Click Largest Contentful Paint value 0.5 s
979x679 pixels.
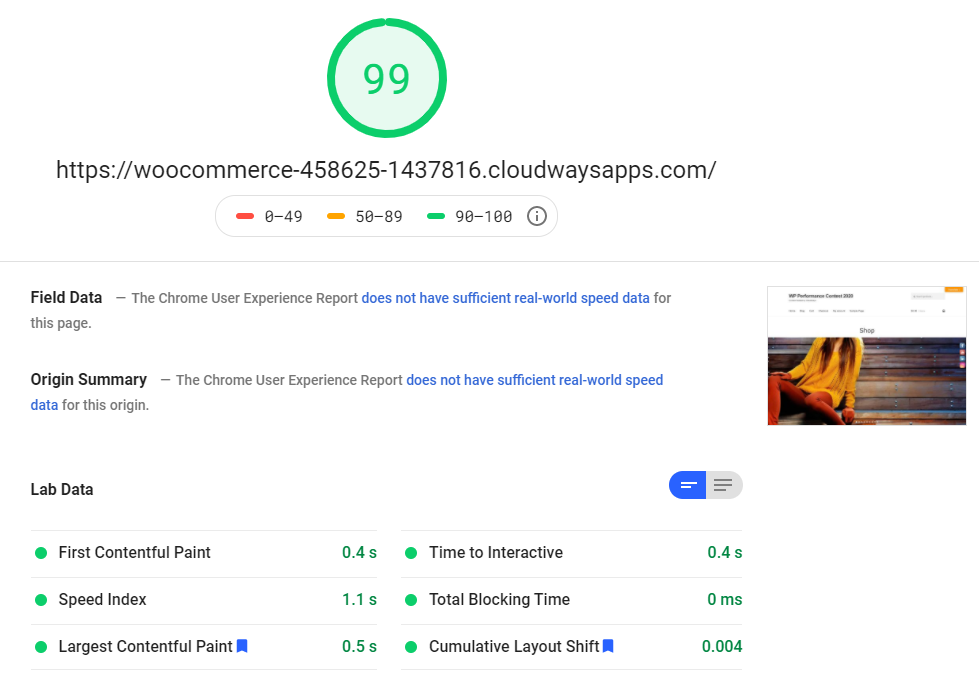tap(360, 646)
